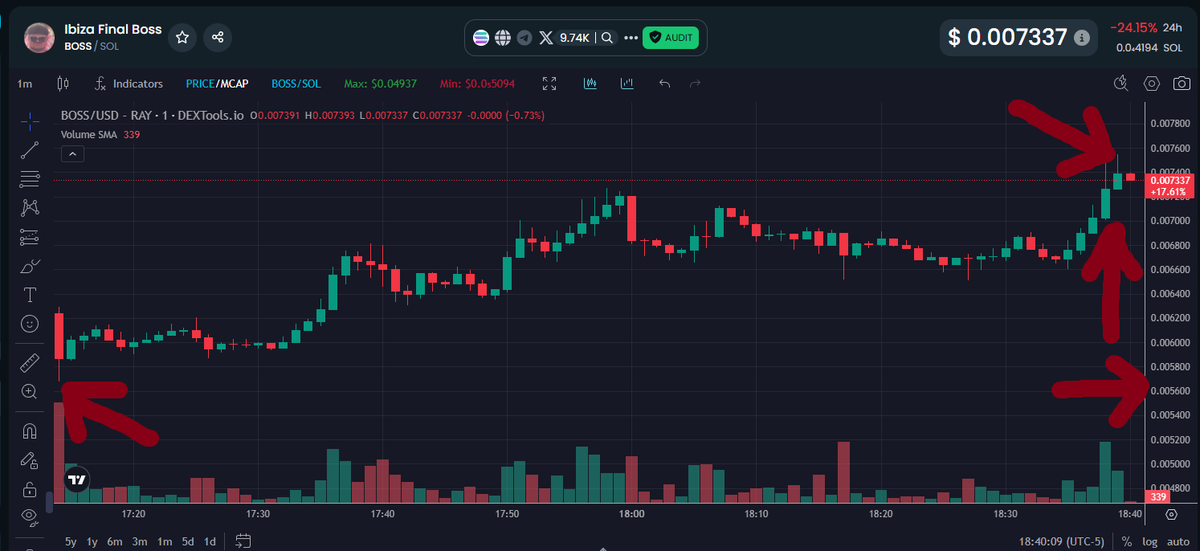Open the Telegram link icon
Image resolution: width=1200 pixels, height=551 pixels.
[524, 38]
